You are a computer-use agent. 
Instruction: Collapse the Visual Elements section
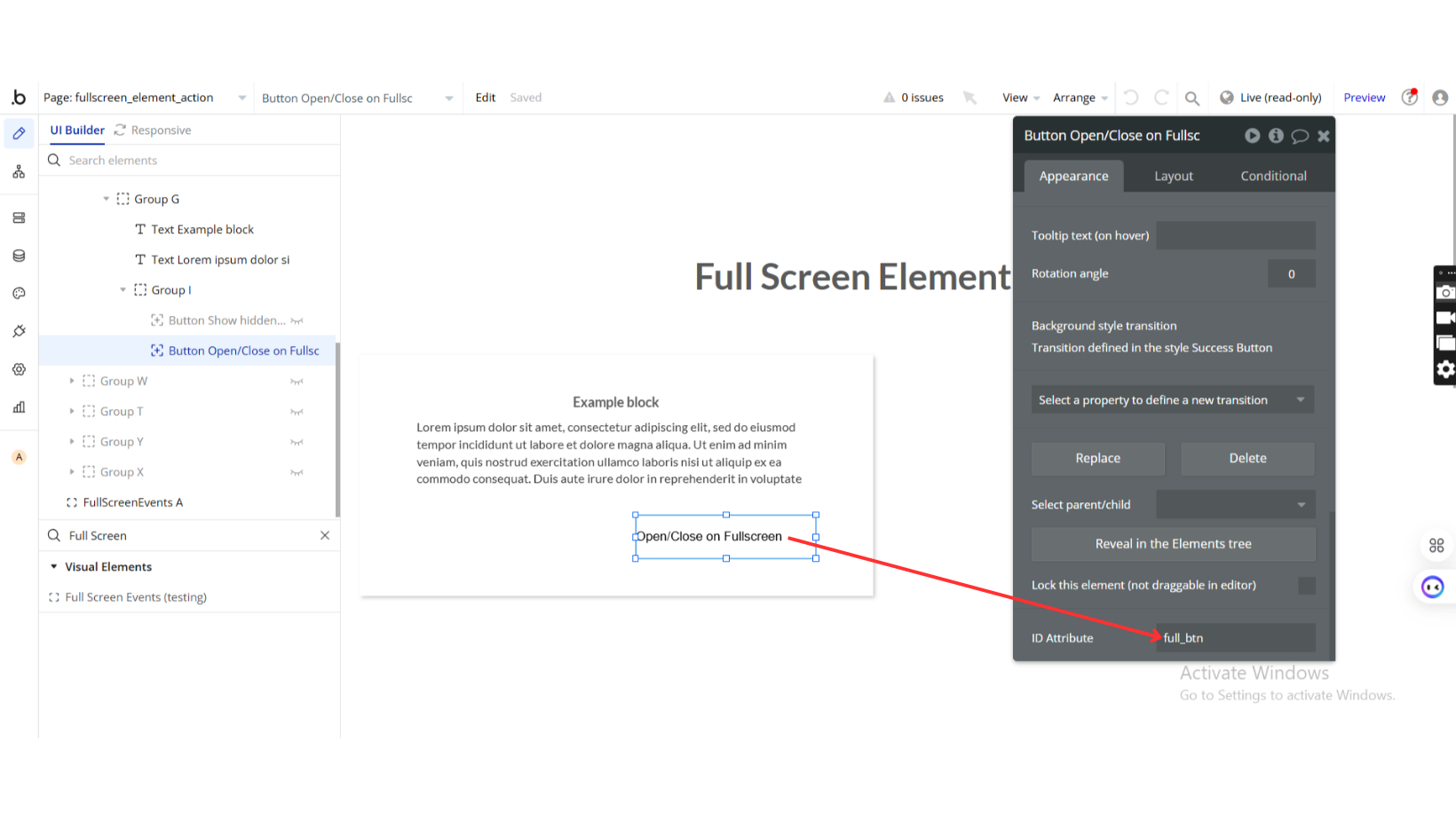pyautogui.click(x=54, y=566)
